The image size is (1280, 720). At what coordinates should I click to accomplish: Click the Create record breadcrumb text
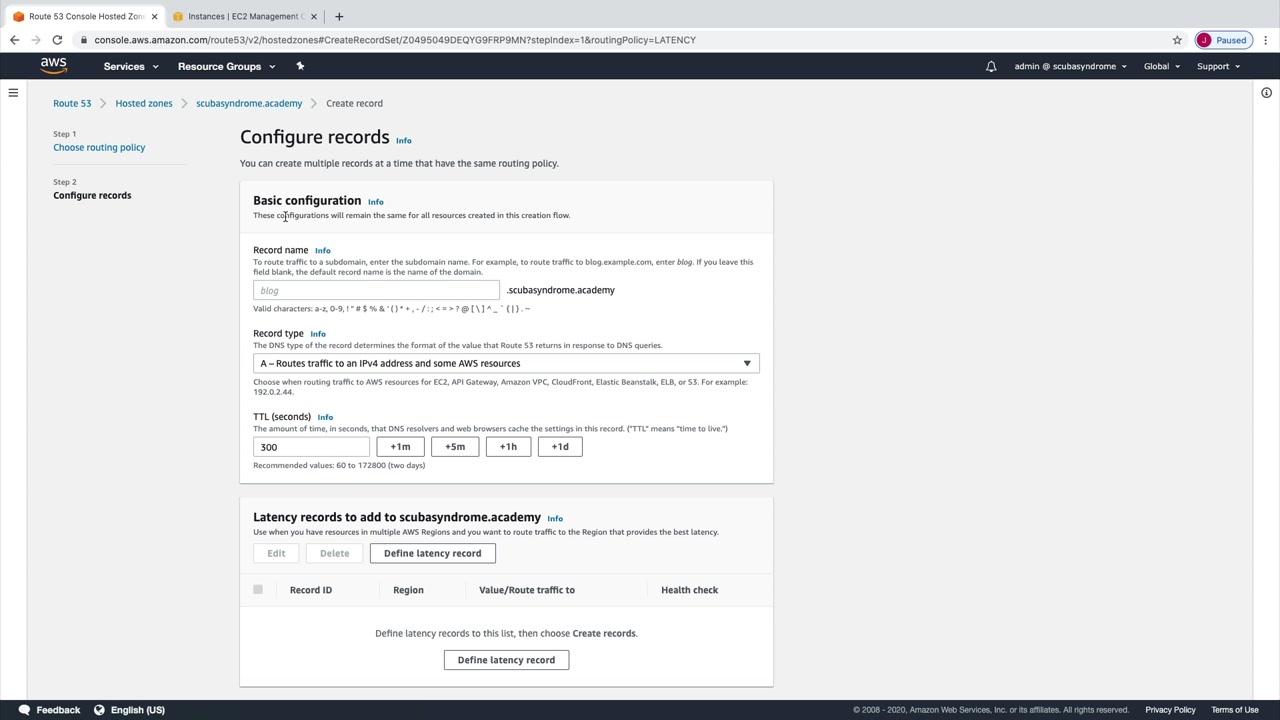click(354, 103)
